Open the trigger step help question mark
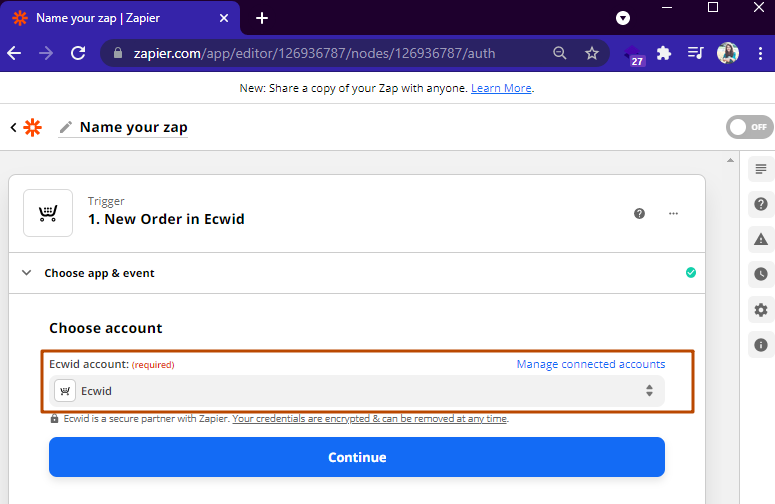This screenshot has height=504, width=775. (639, 213)
